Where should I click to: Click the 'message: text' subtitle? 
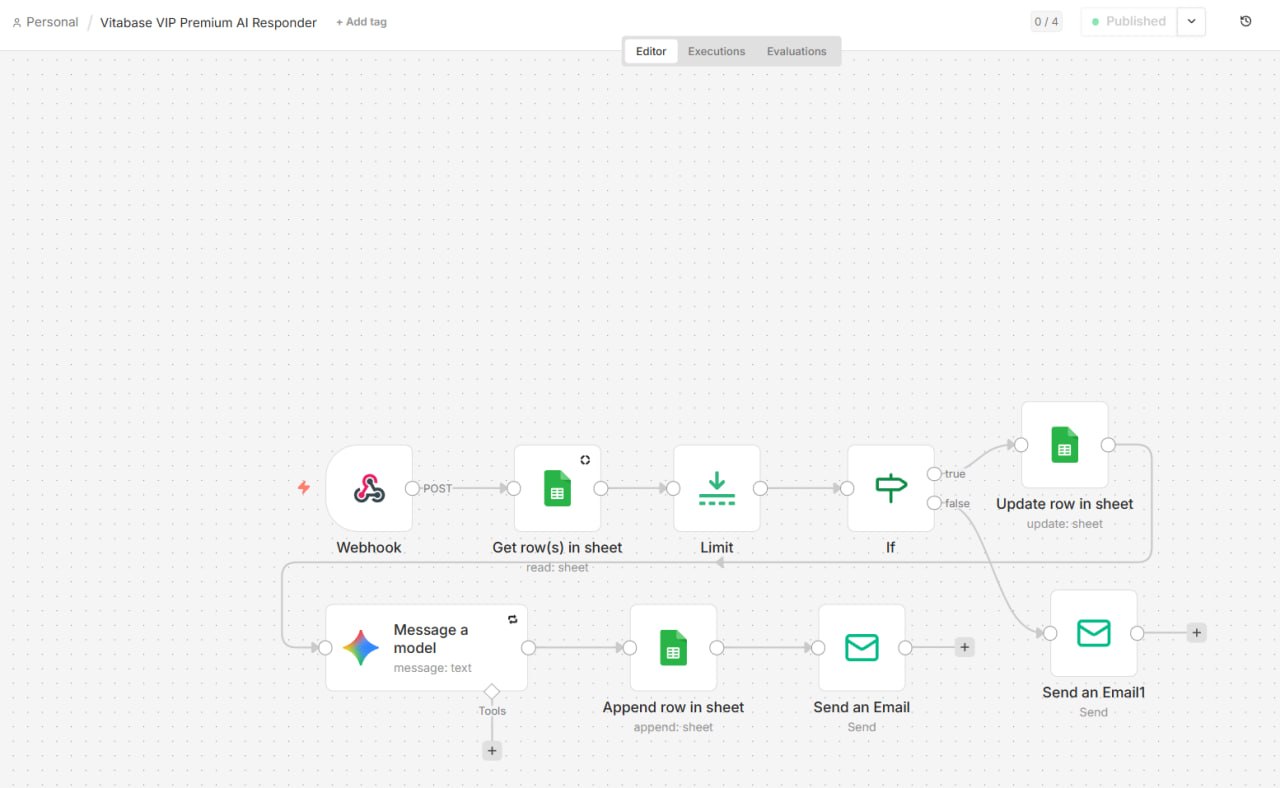click(433, 668)
